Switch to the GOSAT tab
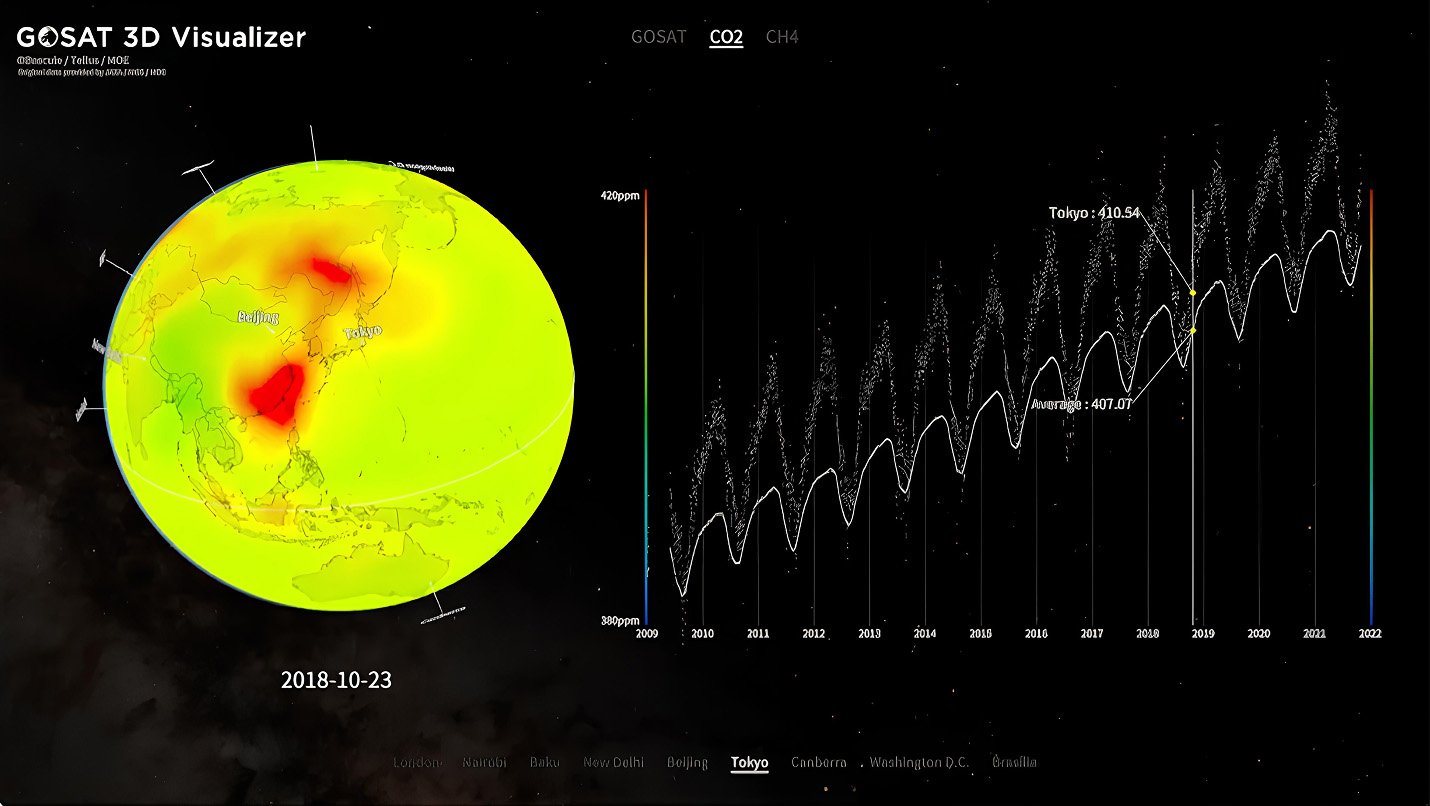 tap(657, 38)
